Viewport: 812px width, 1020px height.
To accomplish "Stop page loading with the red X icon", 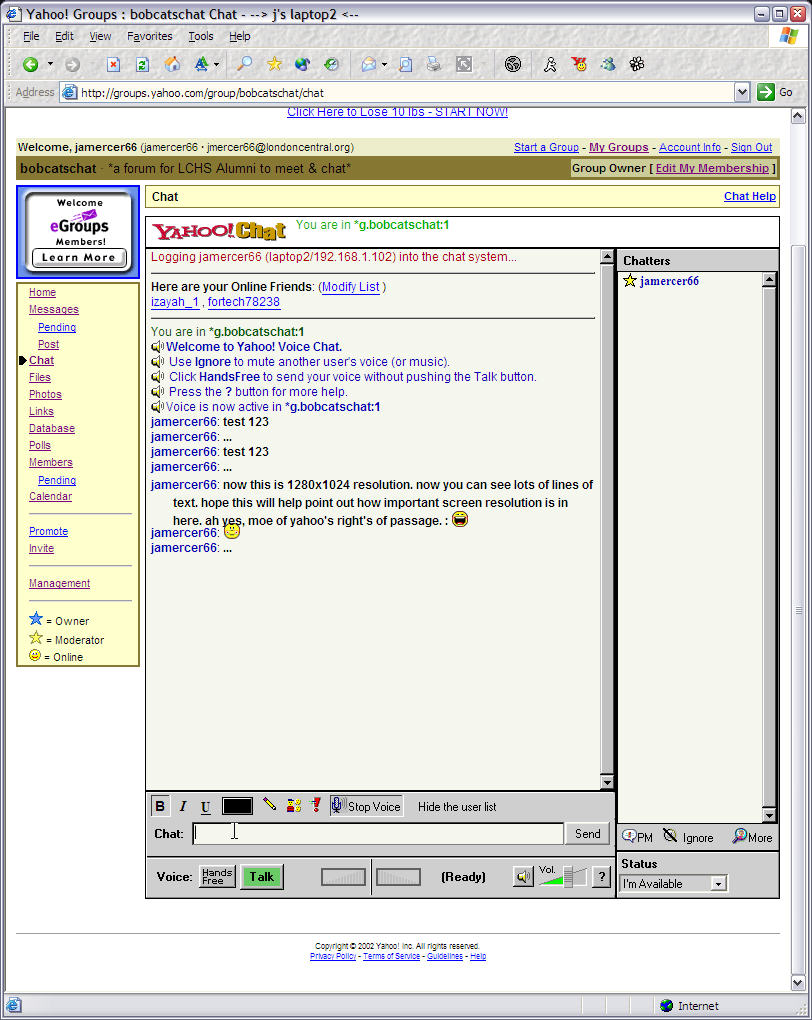I will pos(113,64).
